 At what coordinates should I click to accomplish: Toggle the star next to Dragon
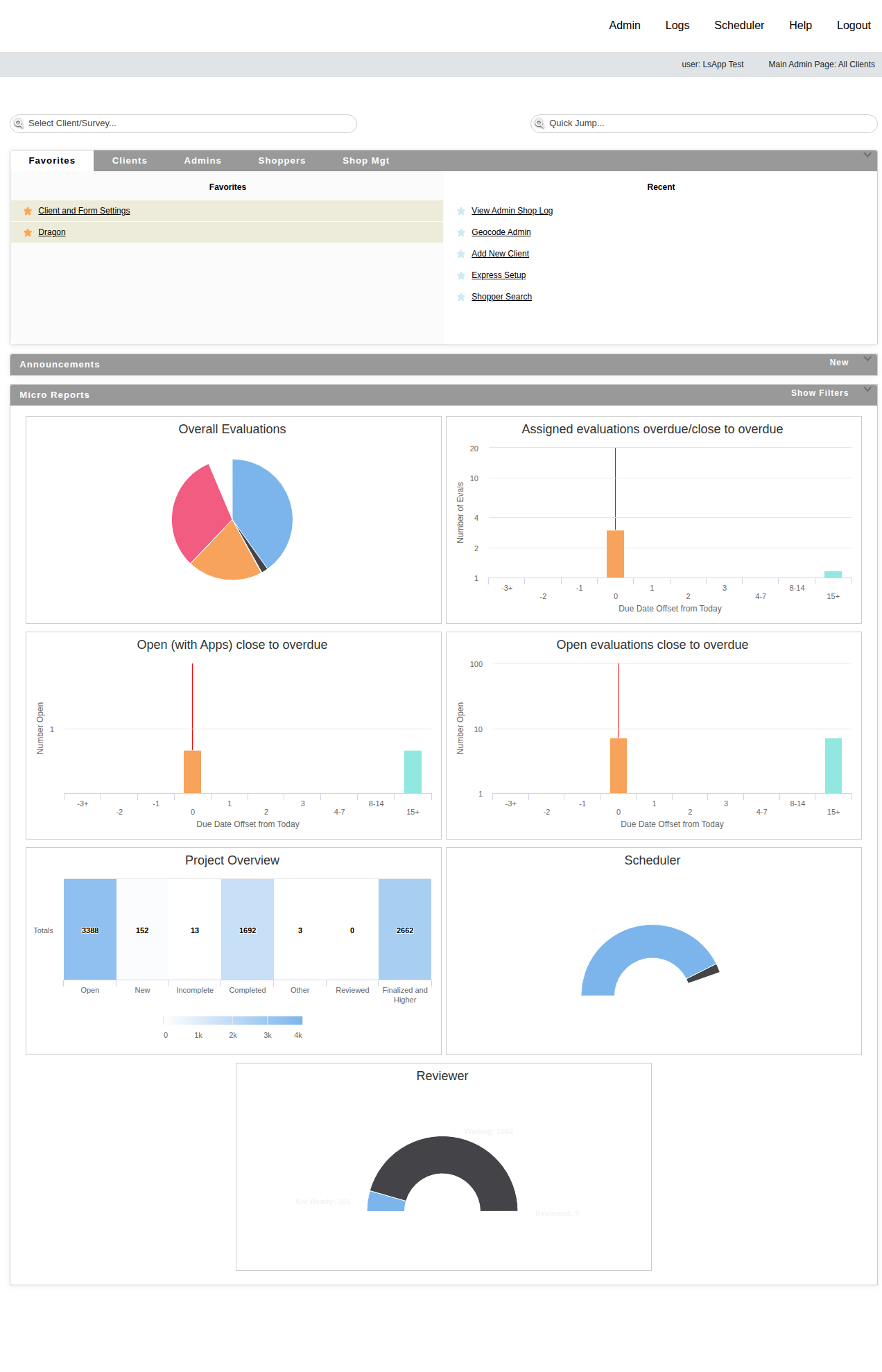coord(28,233)
